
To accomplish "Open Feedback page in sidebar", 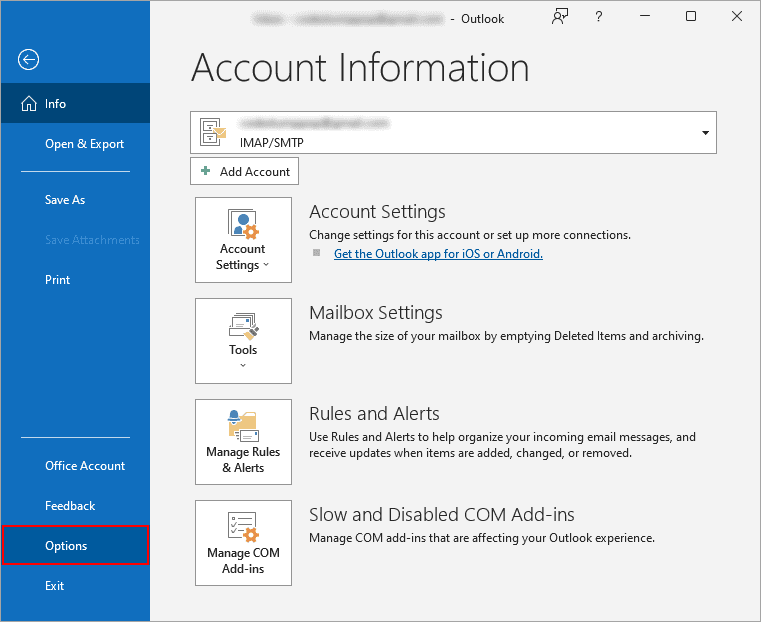I will click(x=70, y=506).
